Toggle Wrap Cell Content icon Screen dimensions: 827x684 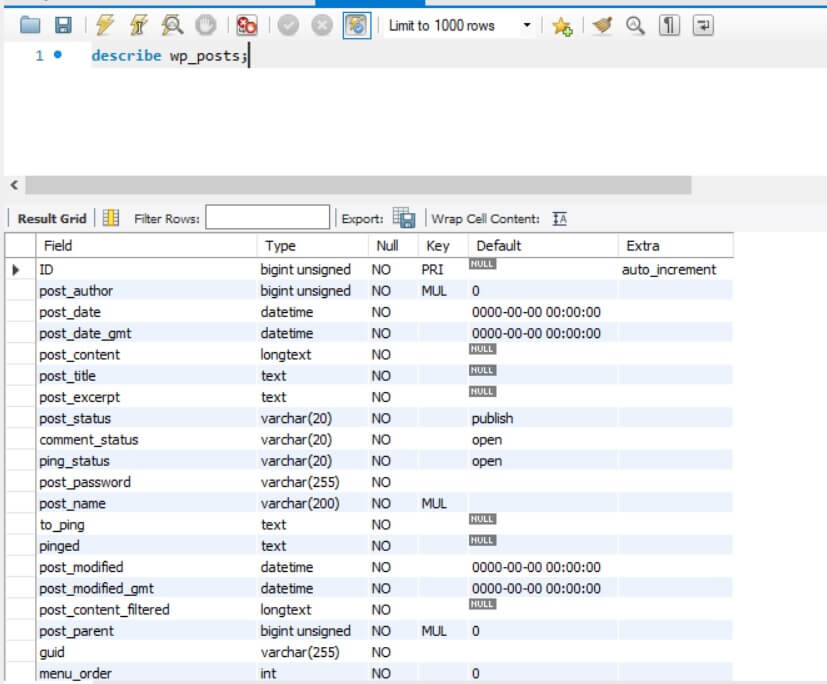coord(560,218)
